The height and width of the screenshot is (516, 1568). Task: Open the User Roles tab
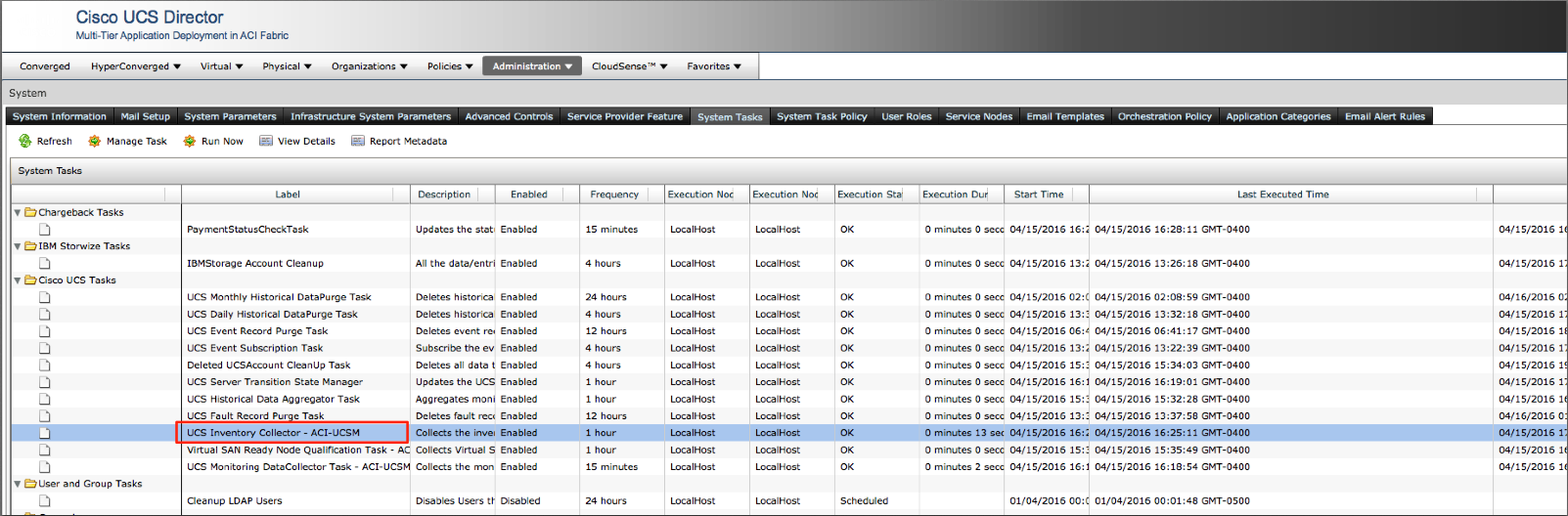click(x=907, y=116)
